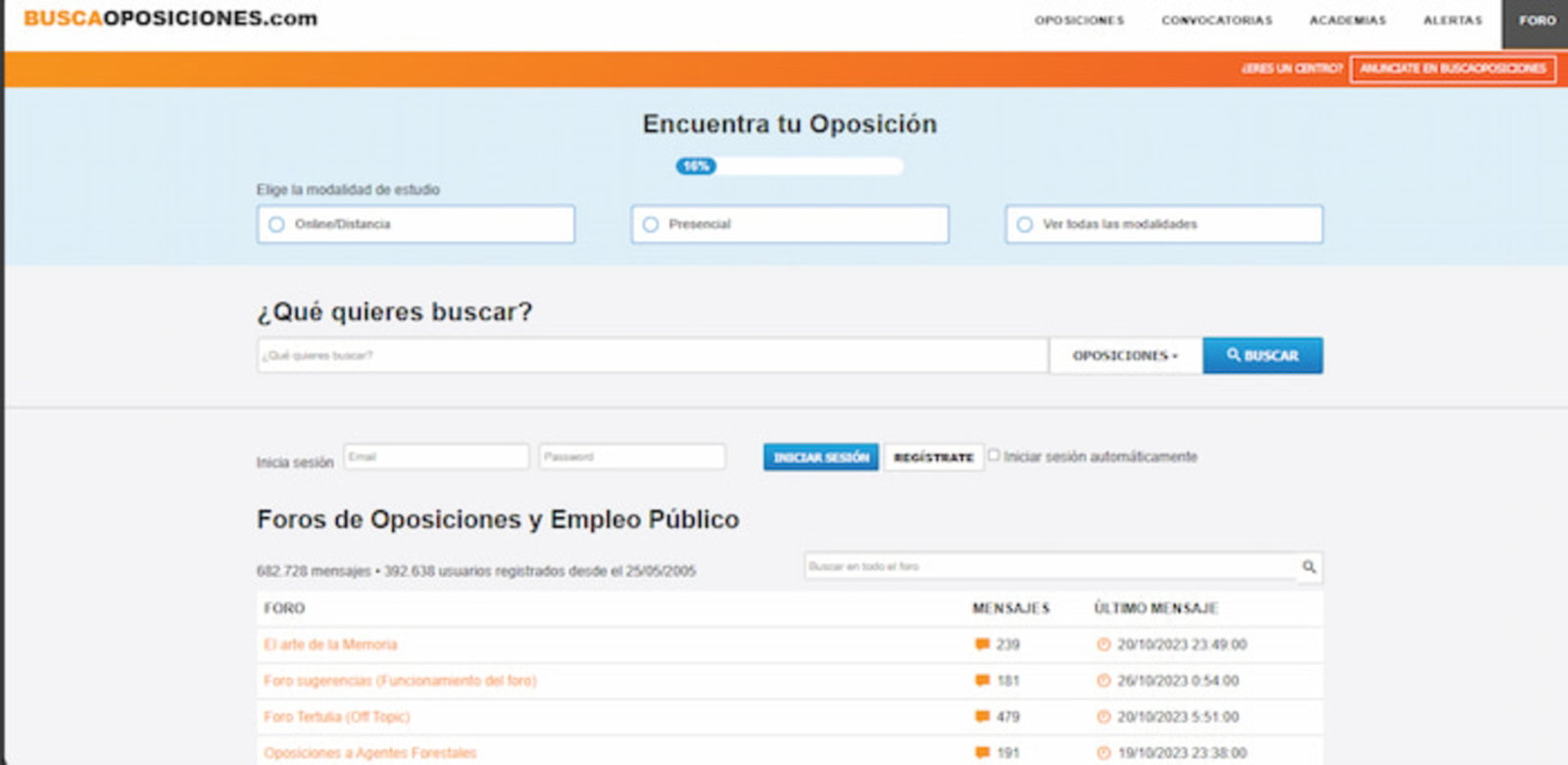Screen dimensions: 1568x765
Task: Open Alertas in the top menu
Action: 1453,21
